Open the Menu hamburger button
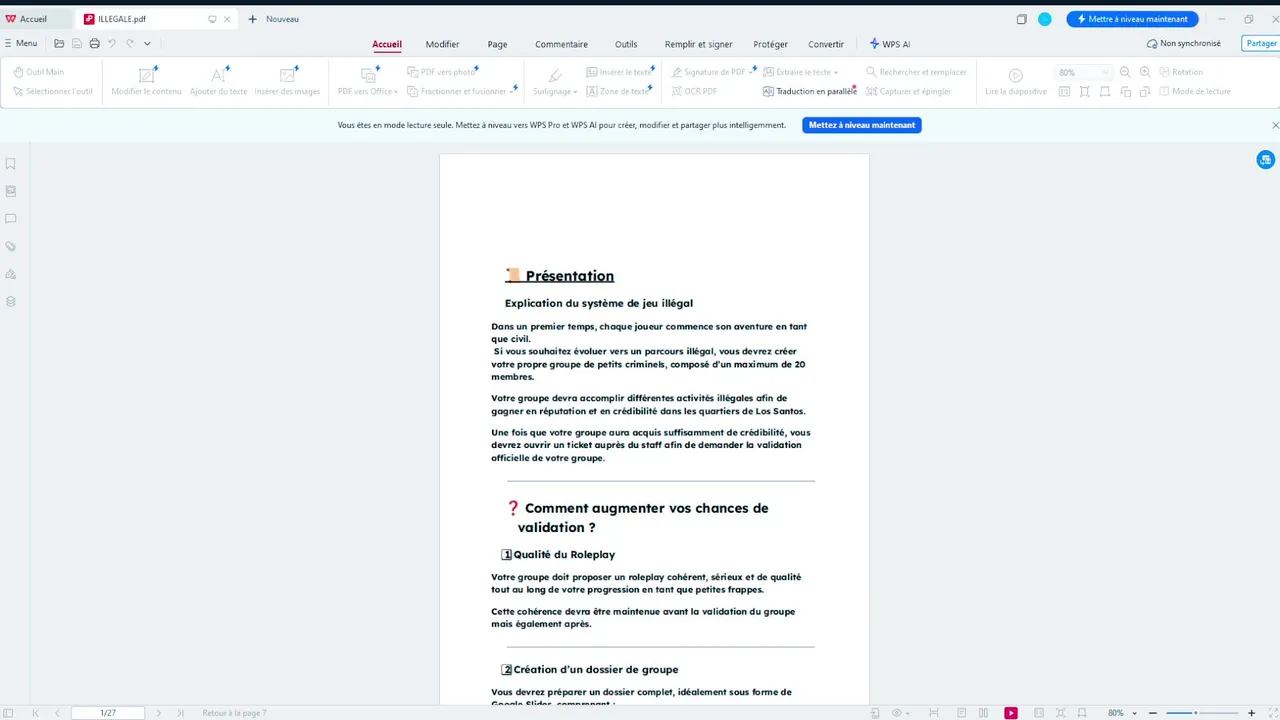This screenshot has width=1280, height=720. coord(21,43)
